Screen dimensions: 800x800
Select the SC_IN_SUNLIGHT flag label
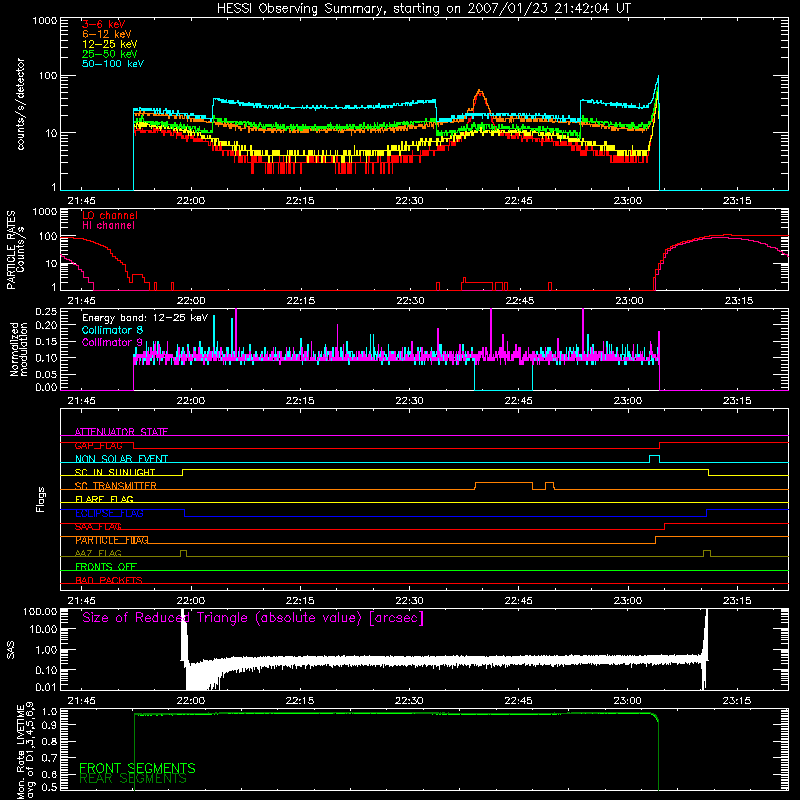(115, 472)
